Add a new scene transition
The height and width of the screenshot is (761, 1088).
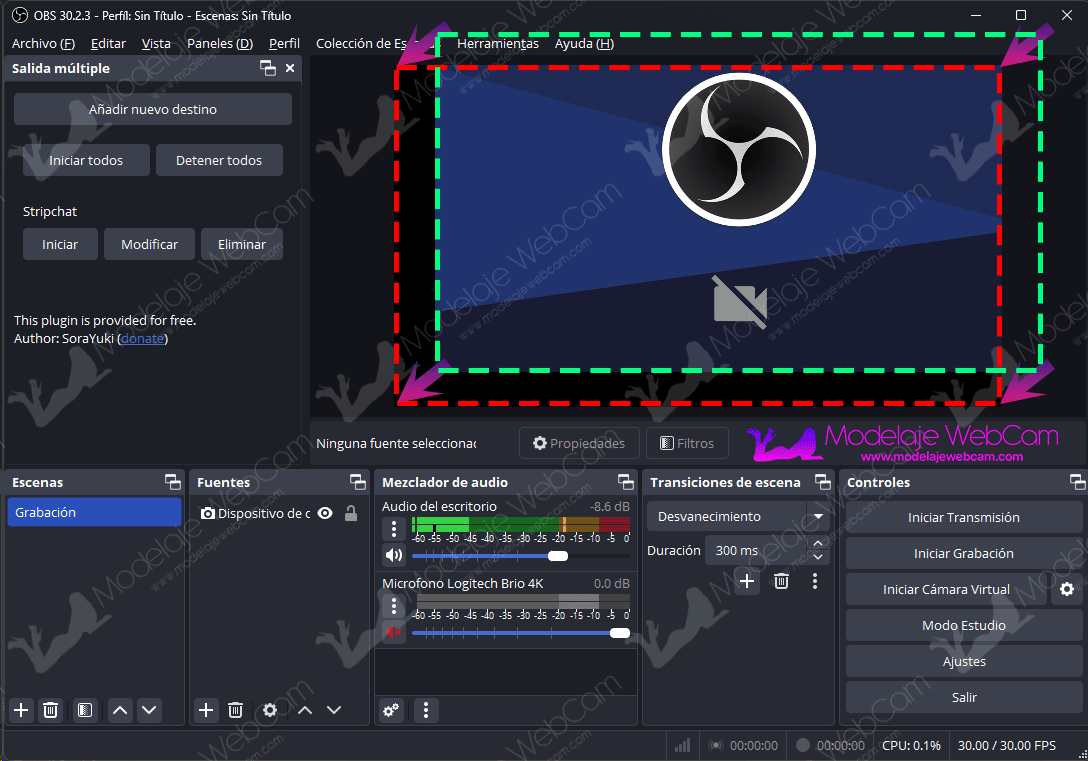pyautogui.click(x=747, y=581)
